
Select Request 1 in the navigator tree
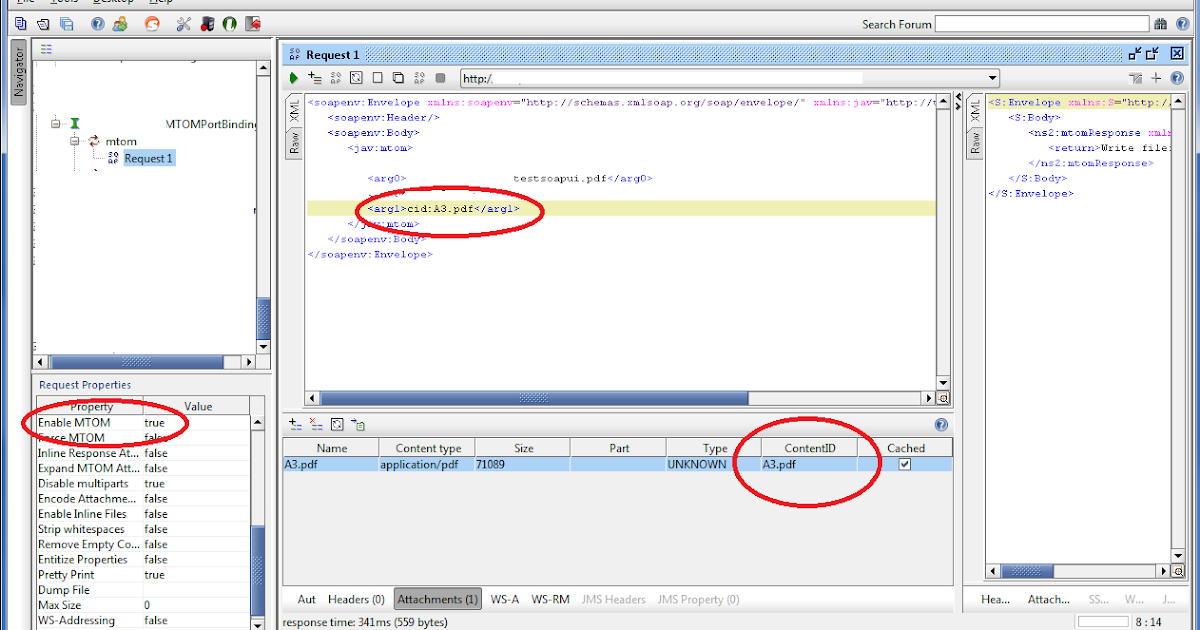147,157
